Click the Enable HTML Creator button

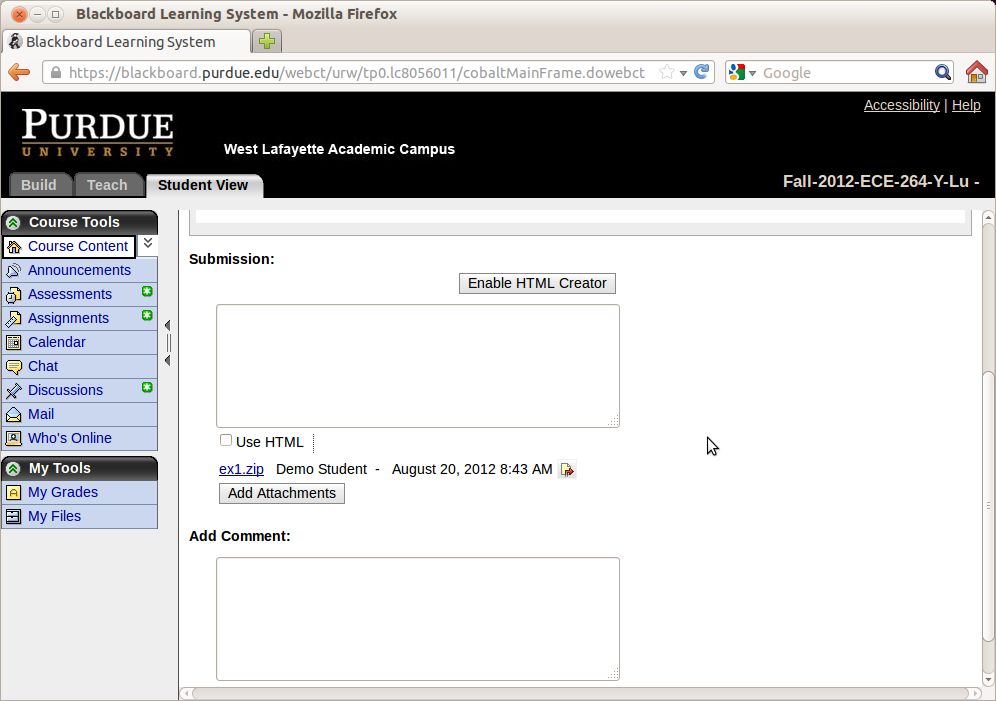537,283
